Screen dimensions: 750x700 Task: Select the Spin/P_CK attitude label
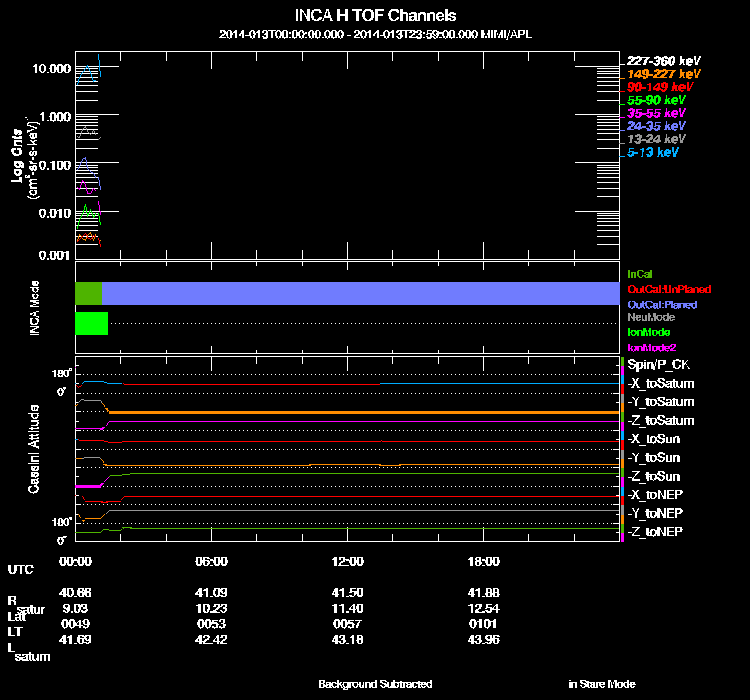(660, 365)
